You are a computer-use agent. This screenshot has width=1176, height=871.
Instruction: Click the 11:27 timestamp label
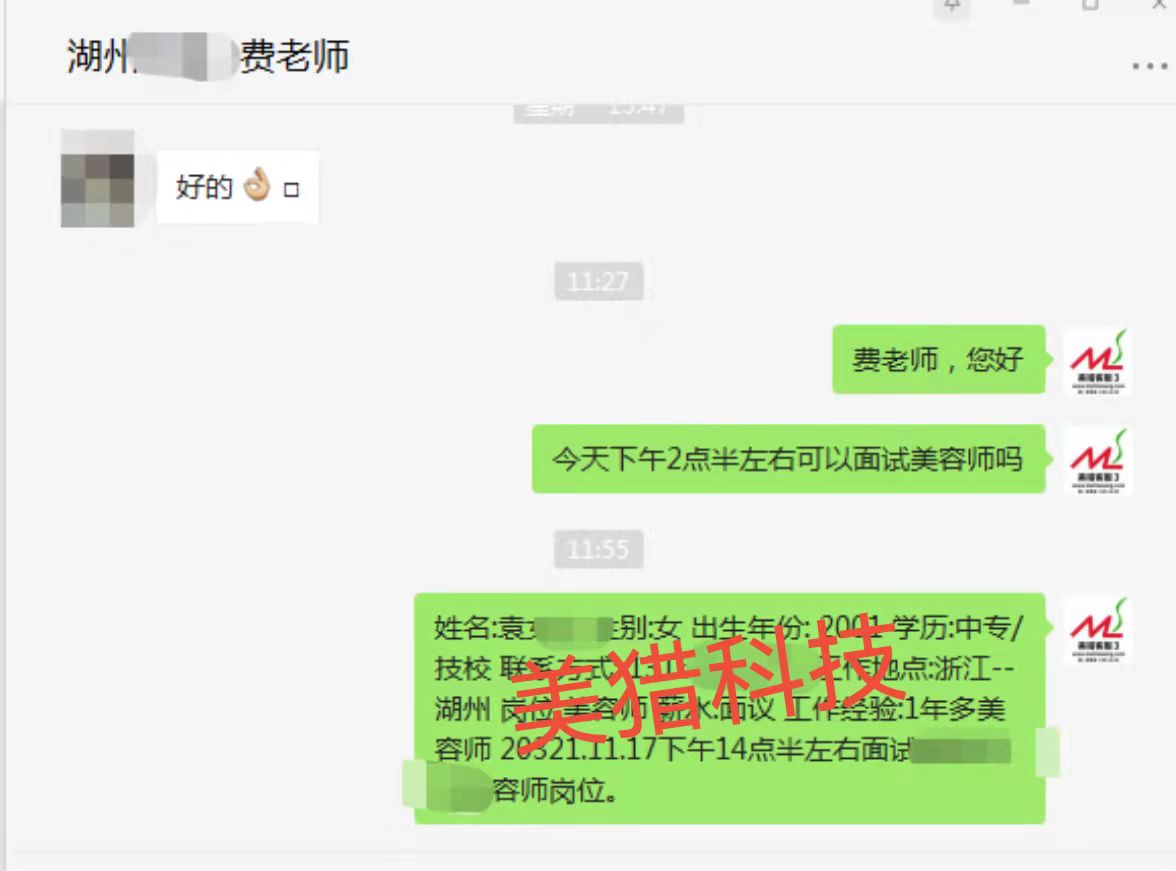(598, 281)
